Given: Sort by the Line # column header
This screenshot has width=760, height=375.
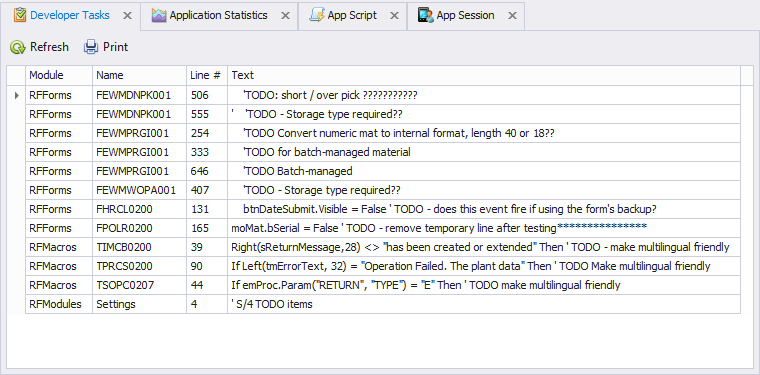Looking at the screenshot, I should [x=207, y=76].
